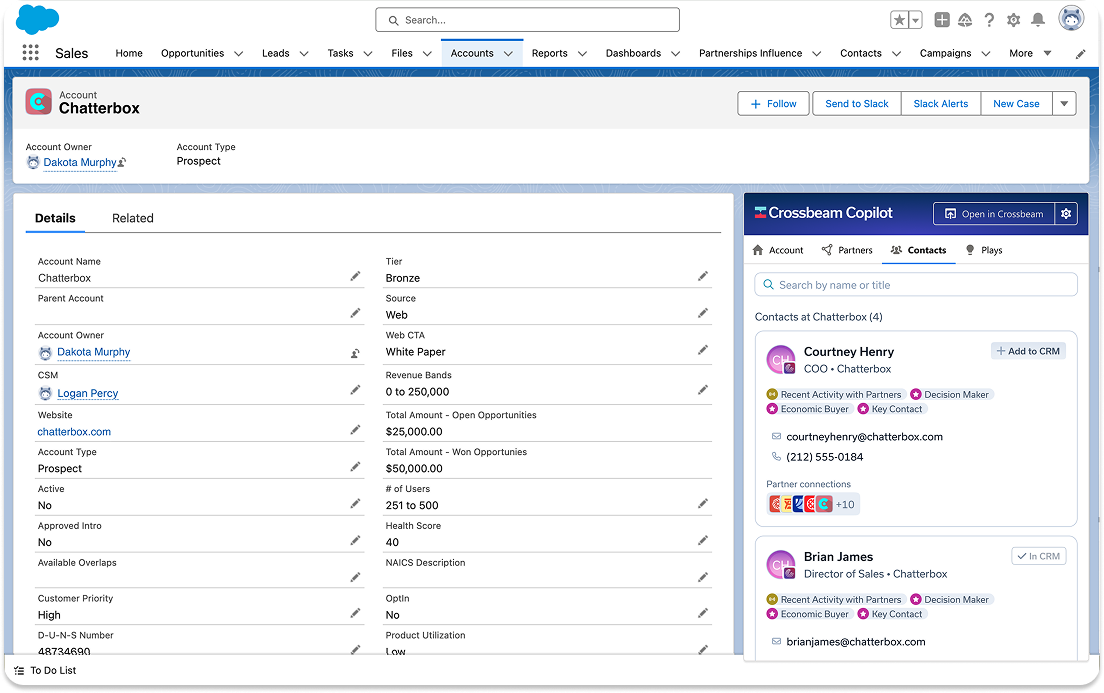Edit the Web CTA field pencil
Image resolution: width=1104 pixels, height=693 pixels.
click(x=703, y=349)
